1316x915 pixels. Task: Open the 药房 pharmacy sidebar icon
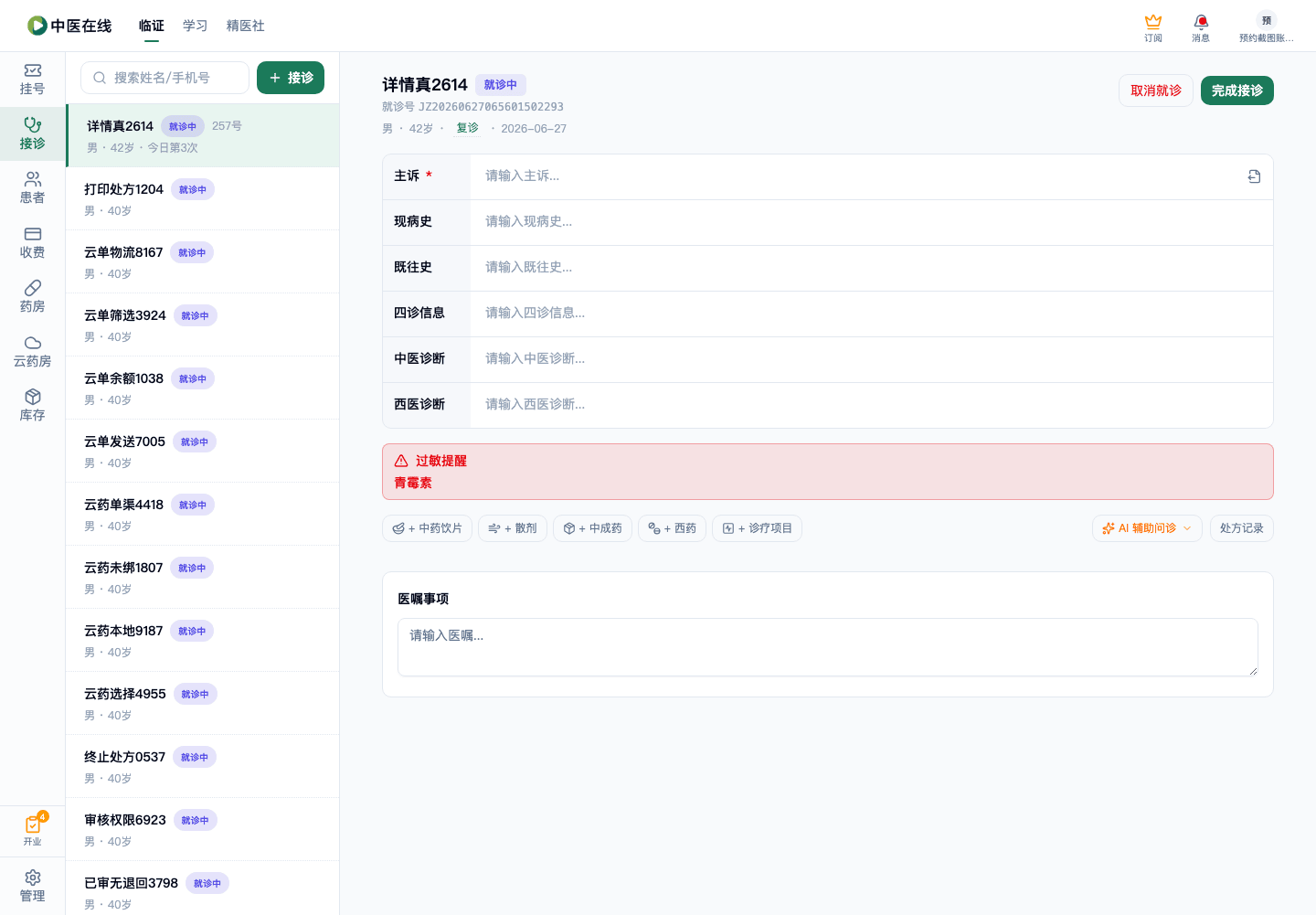coord(32,296)
